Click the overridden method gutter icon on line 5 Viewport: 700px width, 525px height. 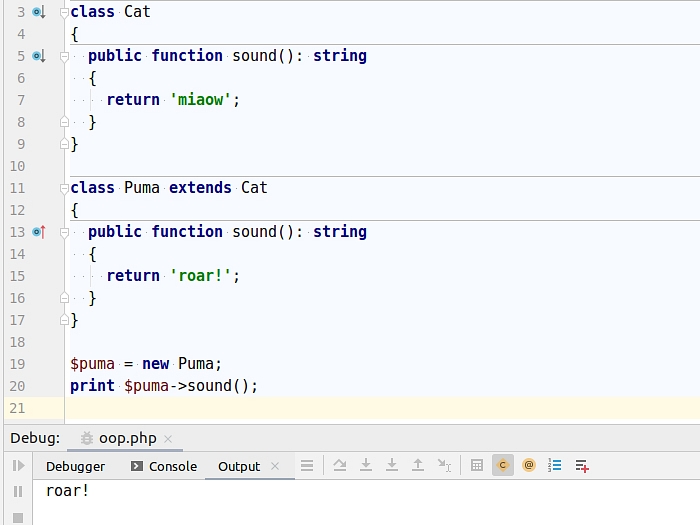(38, 56)
